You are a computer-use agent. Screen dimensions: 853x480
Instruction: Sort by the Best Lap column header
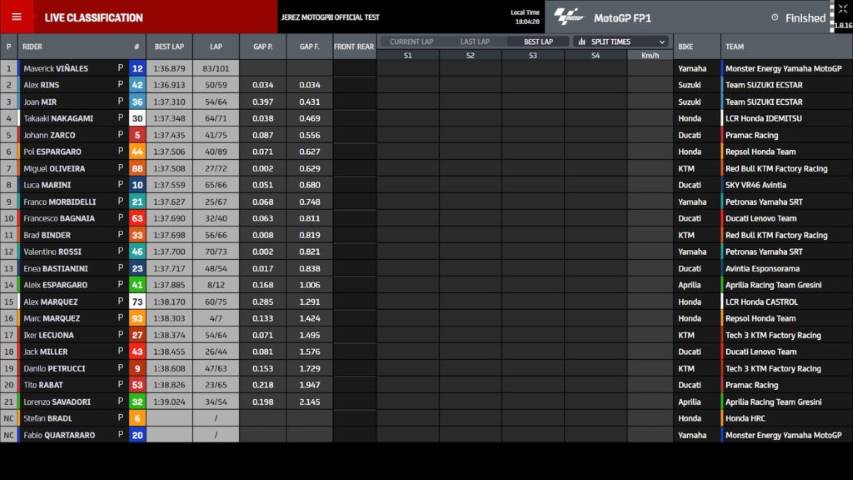(169, 47)
